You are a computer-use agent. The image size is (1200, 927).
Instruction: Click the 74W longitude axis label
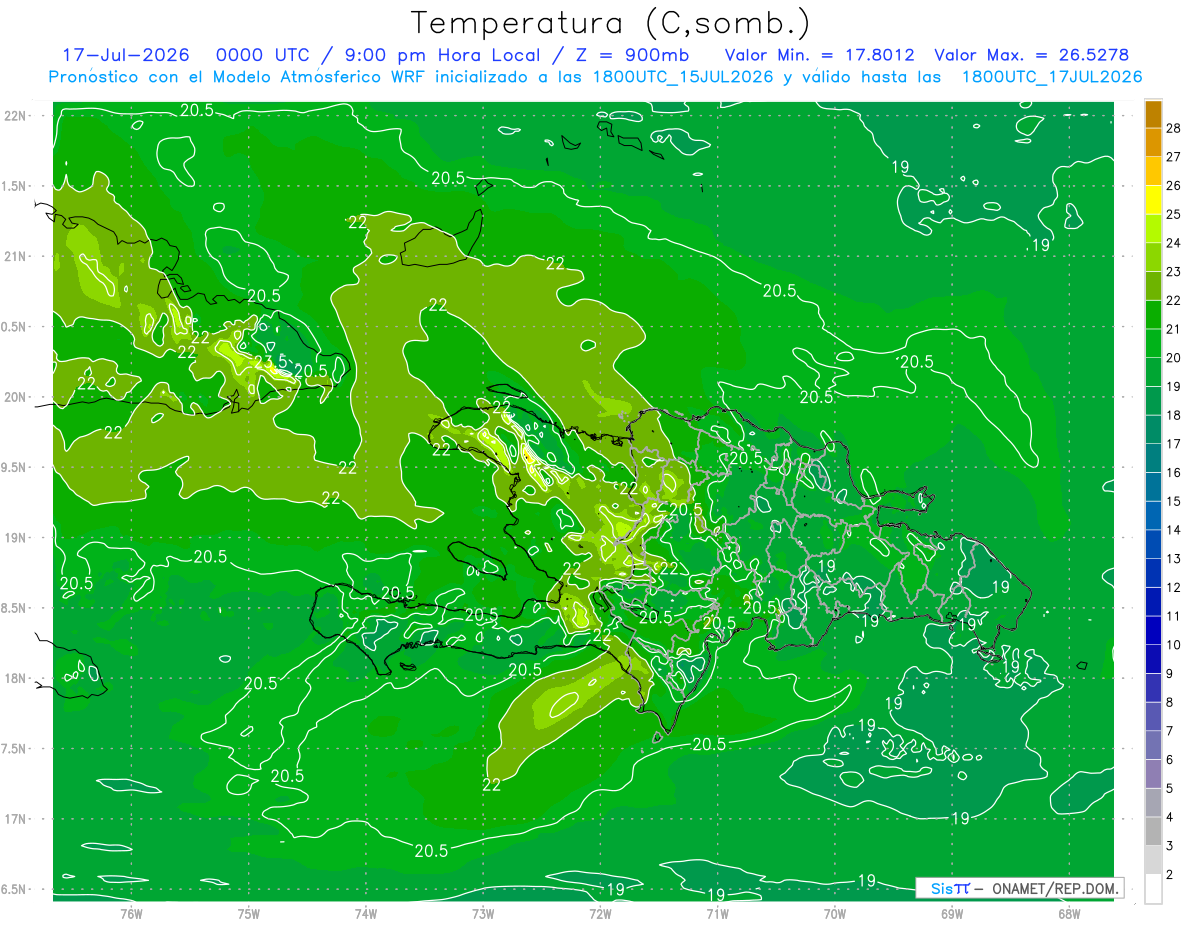tap(365, 913)
